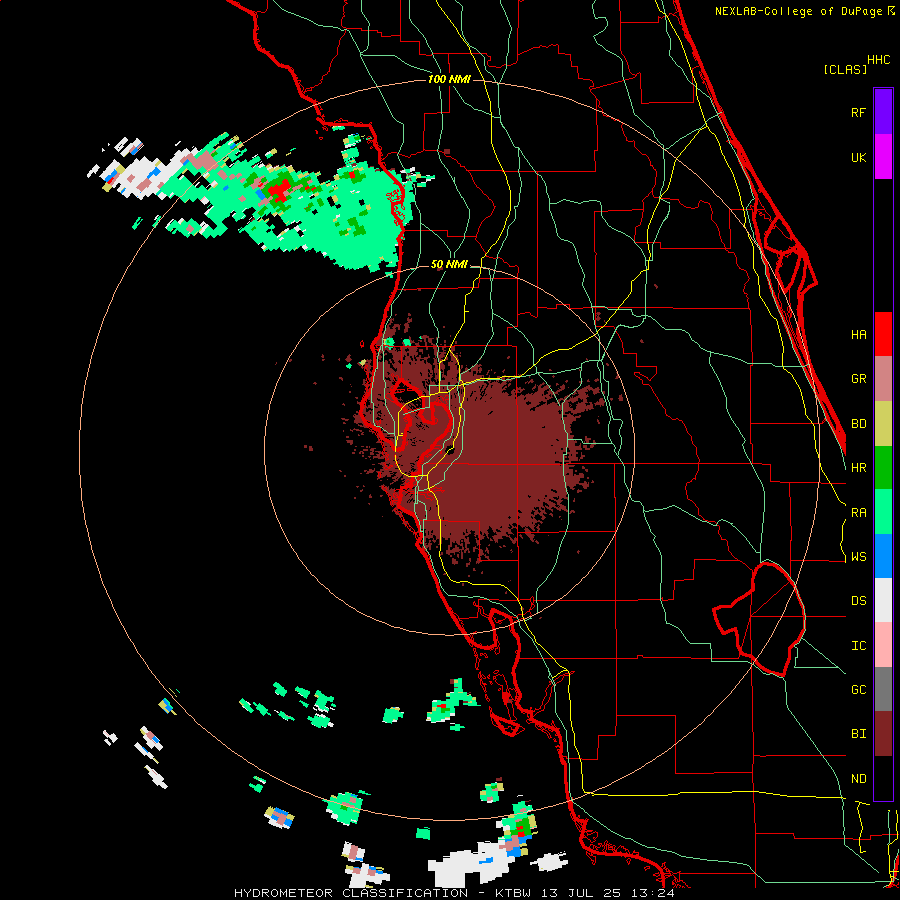Click the WS blue legend swatch
Image resolution: width=900 pixels, height=900 pixels.
point(883,556)
